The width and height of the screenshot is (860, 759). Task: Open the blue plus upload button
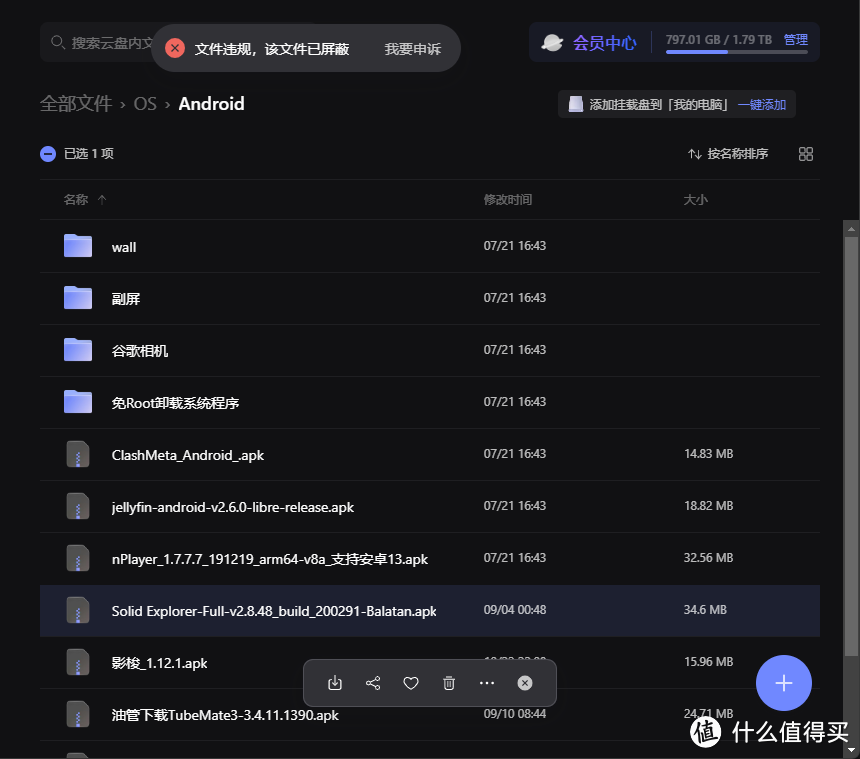784,683
